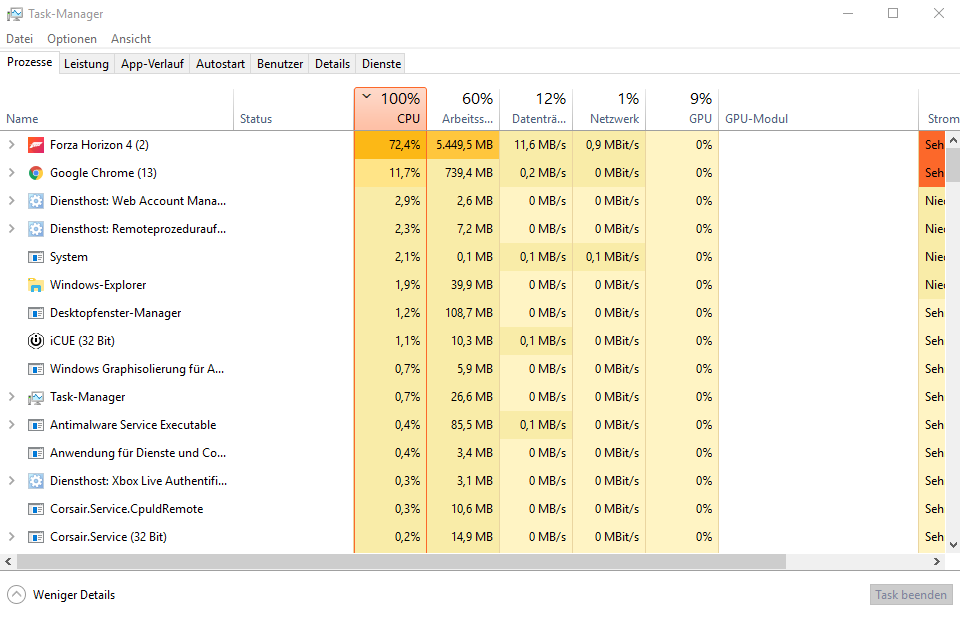Switch to the Details tab
Screen dimensions: 960x617
[332, 64]
